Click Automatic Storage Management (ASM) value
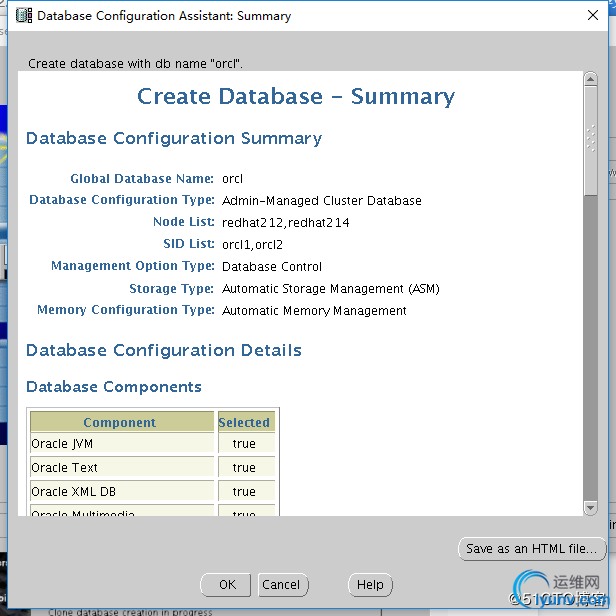This screenshot has height=616, width=616. [x=330, y=289]
